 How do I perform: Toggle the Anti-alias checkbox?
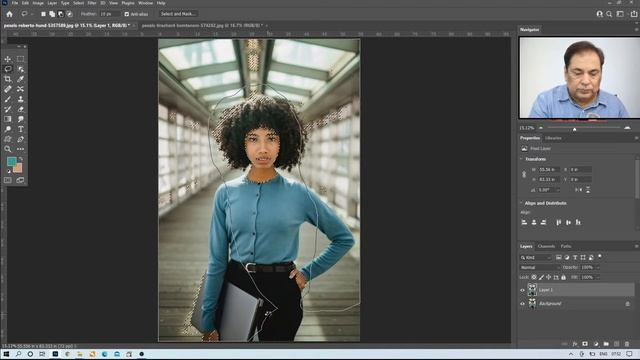coord(127,14)
